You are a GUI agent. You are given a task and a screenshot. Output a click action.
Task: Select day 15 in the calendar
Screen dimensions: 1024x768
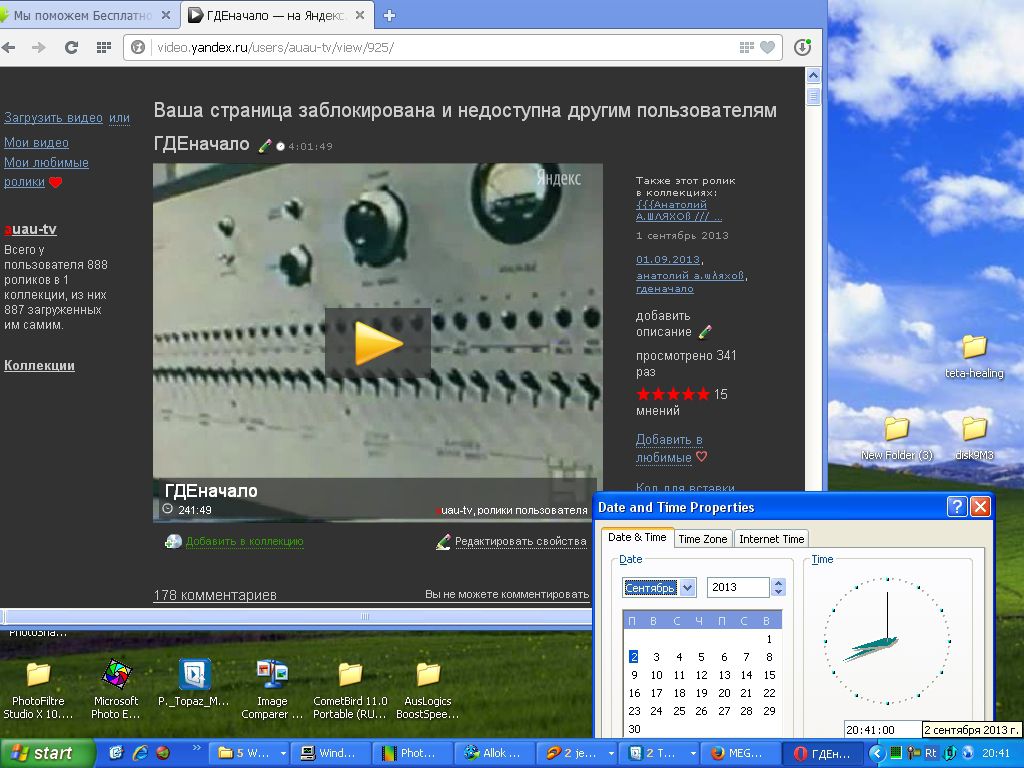click(x=769, y=675)
